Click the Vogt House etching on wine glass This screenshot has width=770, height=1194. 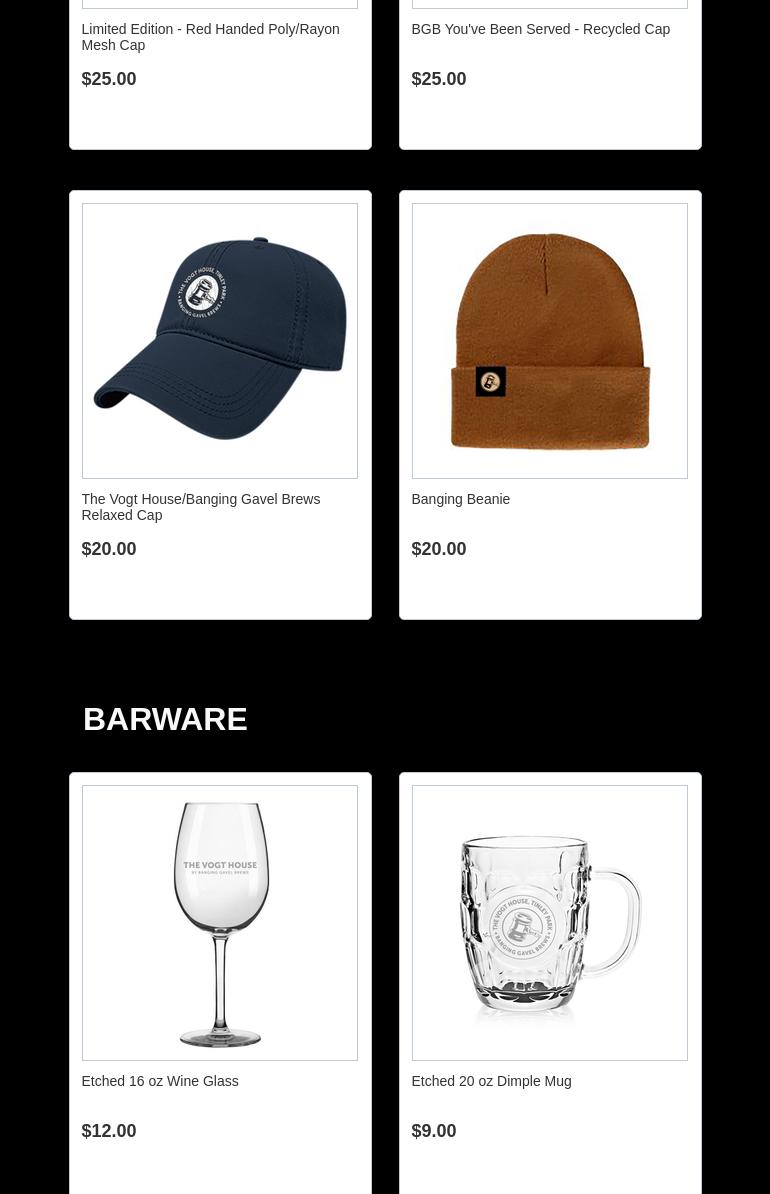coord(219,867)
